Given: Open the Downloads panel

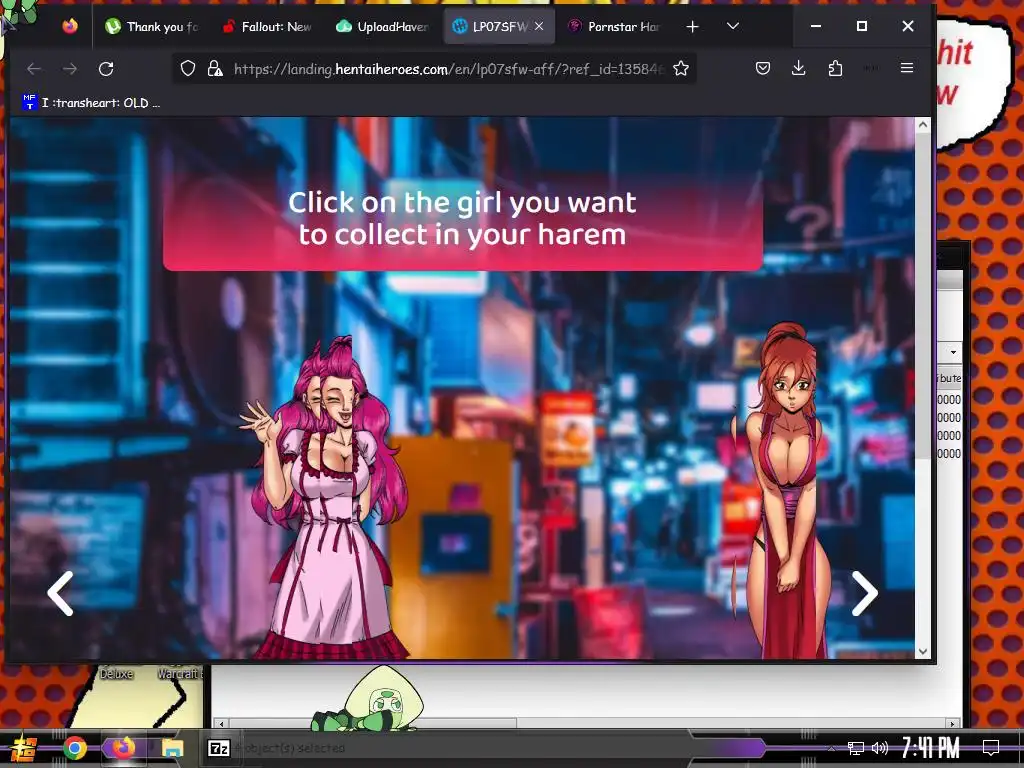Looking at the screenshot, I should coord(798,68).
